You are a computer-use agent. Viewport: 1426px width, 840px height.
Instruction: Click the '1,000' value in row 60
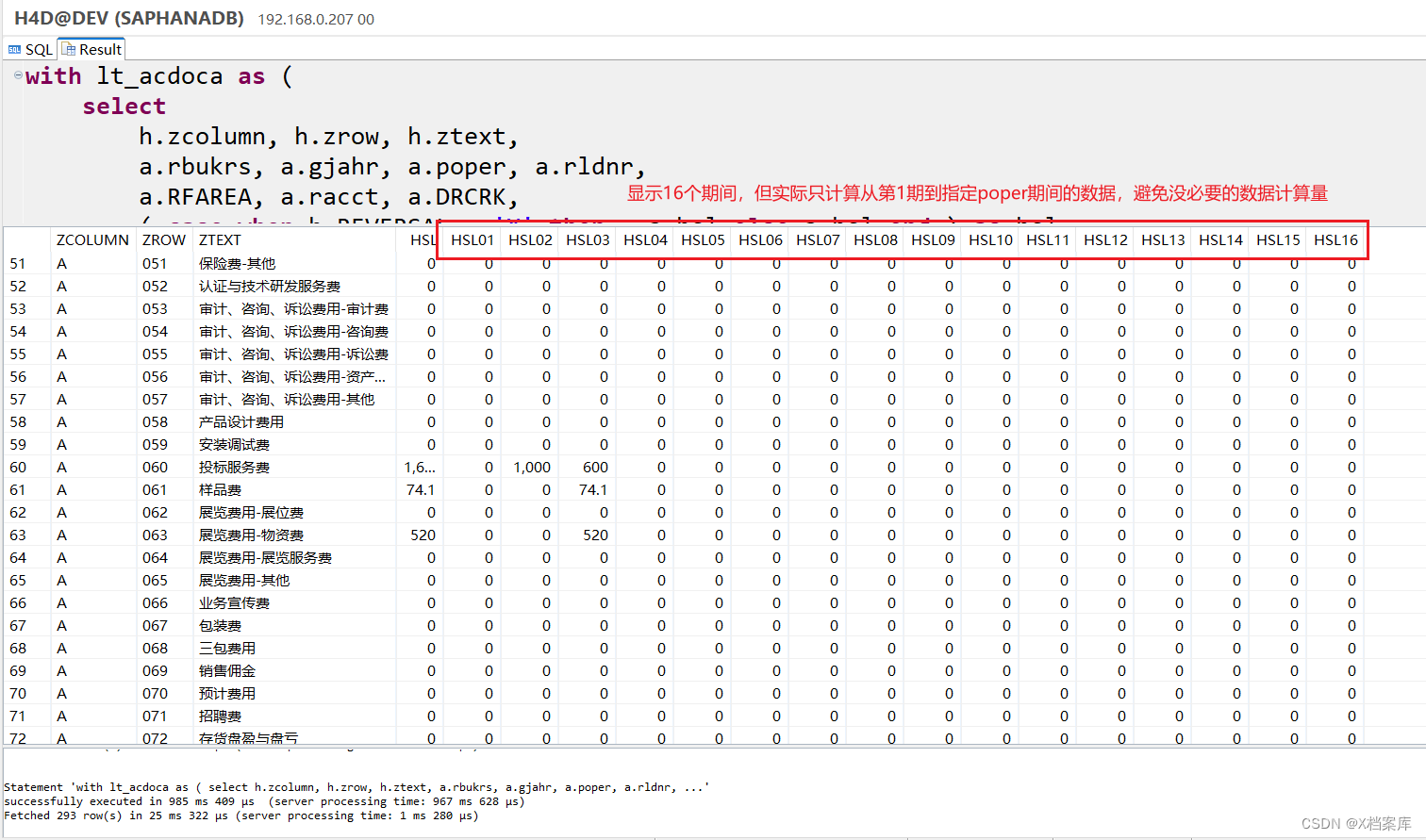[x=532, y=467]
